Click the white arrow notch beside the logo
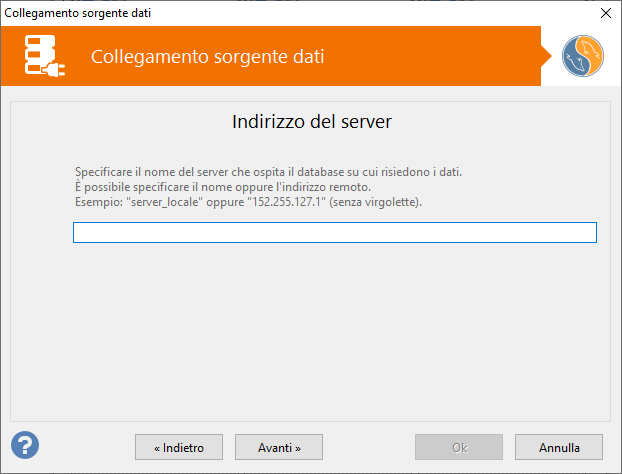The width and height of the screenshot is (622, 474). point(547,57)
